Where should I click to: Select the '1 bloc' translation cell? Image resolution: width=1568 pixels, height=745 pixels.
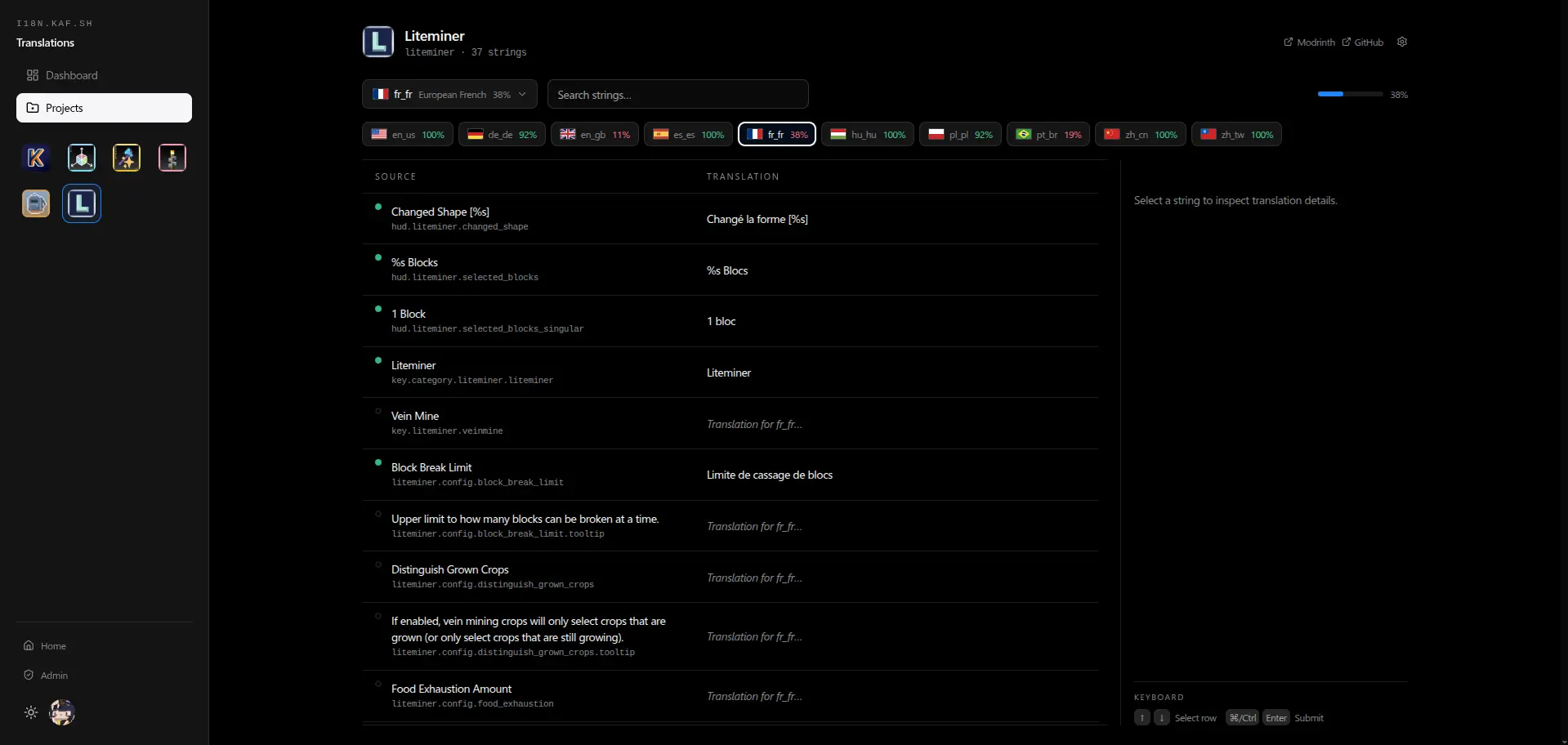pyautogui.click(x=721, y=321)
